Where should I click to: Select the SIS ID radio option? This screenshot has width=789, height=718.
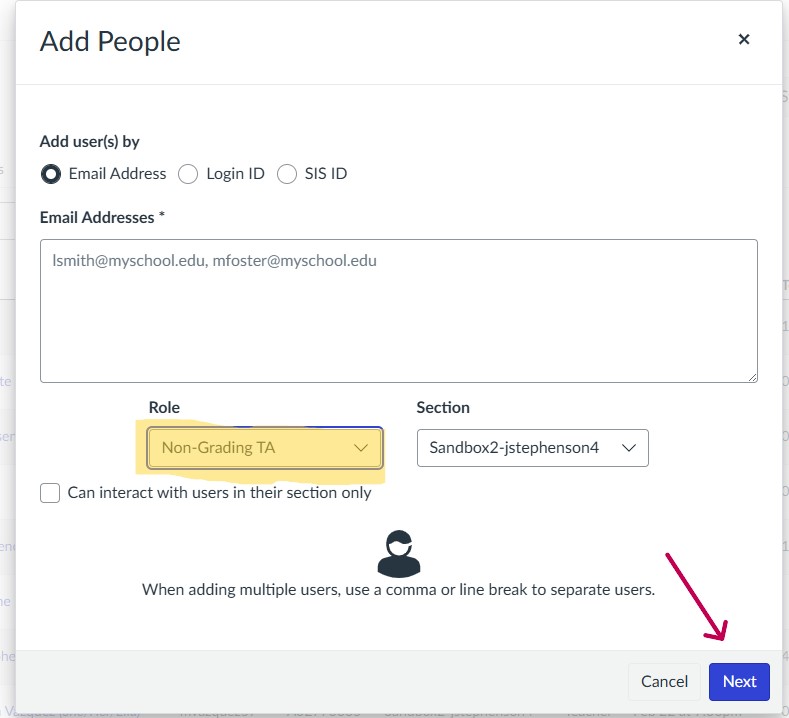tap(288, 174)
